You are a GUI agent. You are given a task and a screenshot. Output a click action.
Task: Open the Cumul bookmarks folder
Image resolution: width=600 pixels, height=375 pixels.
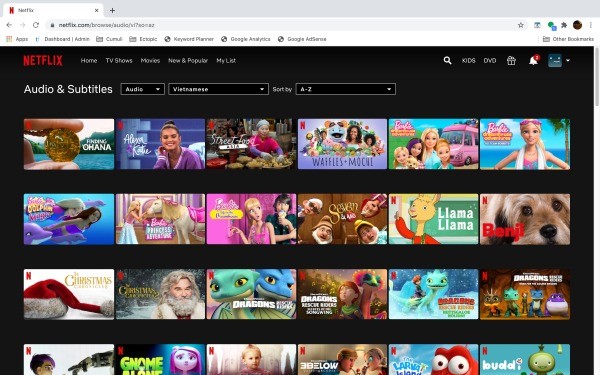click(x=109, y=39)
